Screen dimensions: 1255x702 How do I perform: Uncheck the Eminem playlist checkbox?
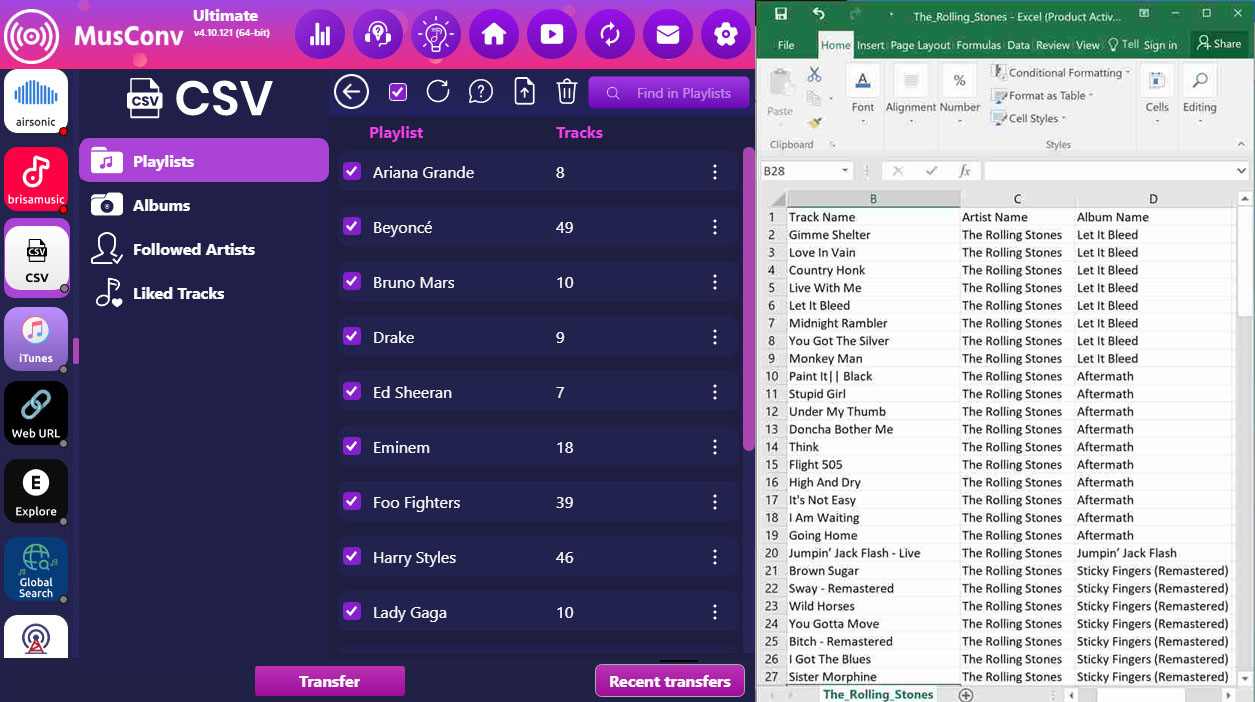(351, 446)
